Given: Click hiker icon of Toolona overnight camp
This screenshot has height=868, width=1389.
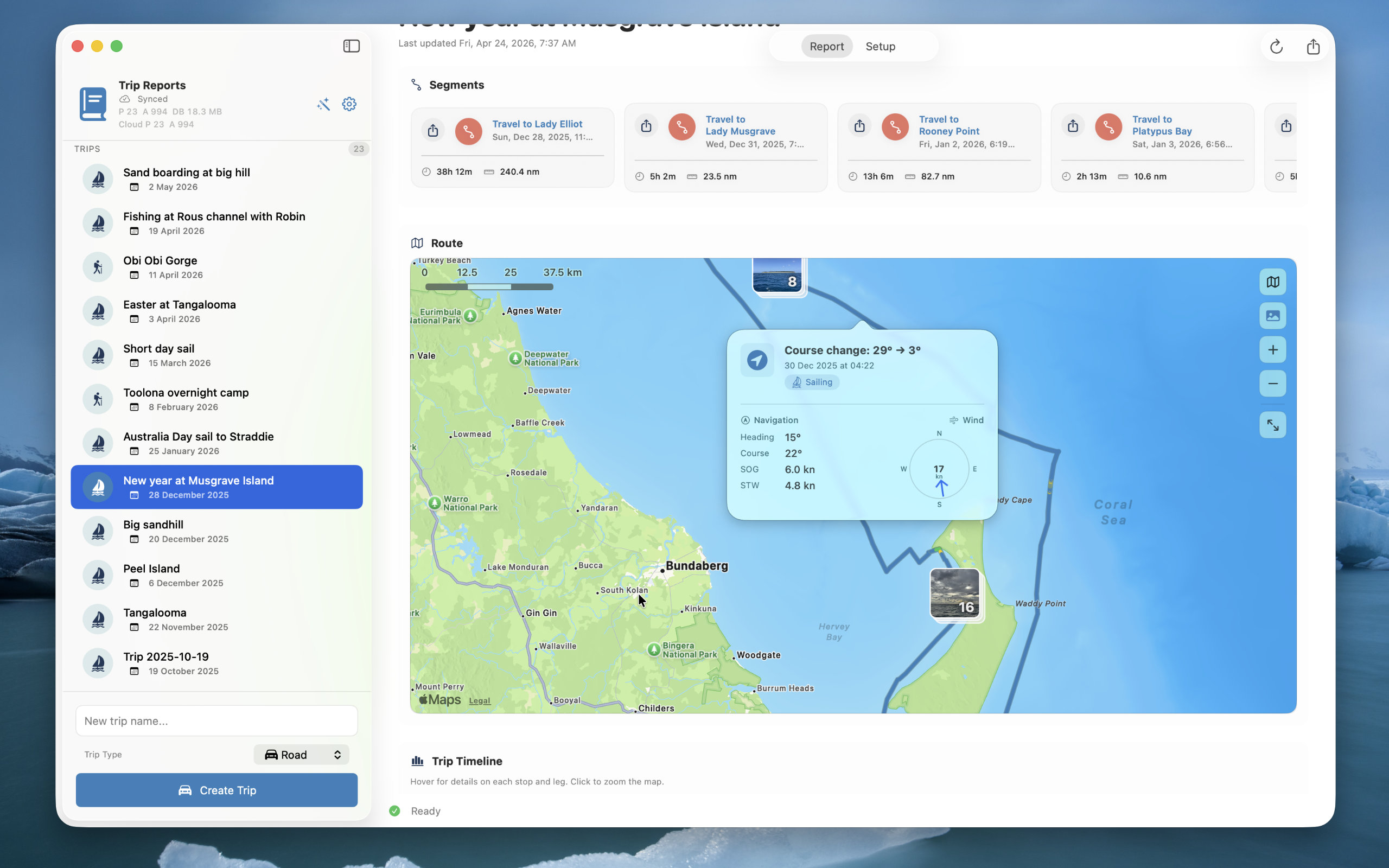Looking at the screenshot, I should point(98,399).
